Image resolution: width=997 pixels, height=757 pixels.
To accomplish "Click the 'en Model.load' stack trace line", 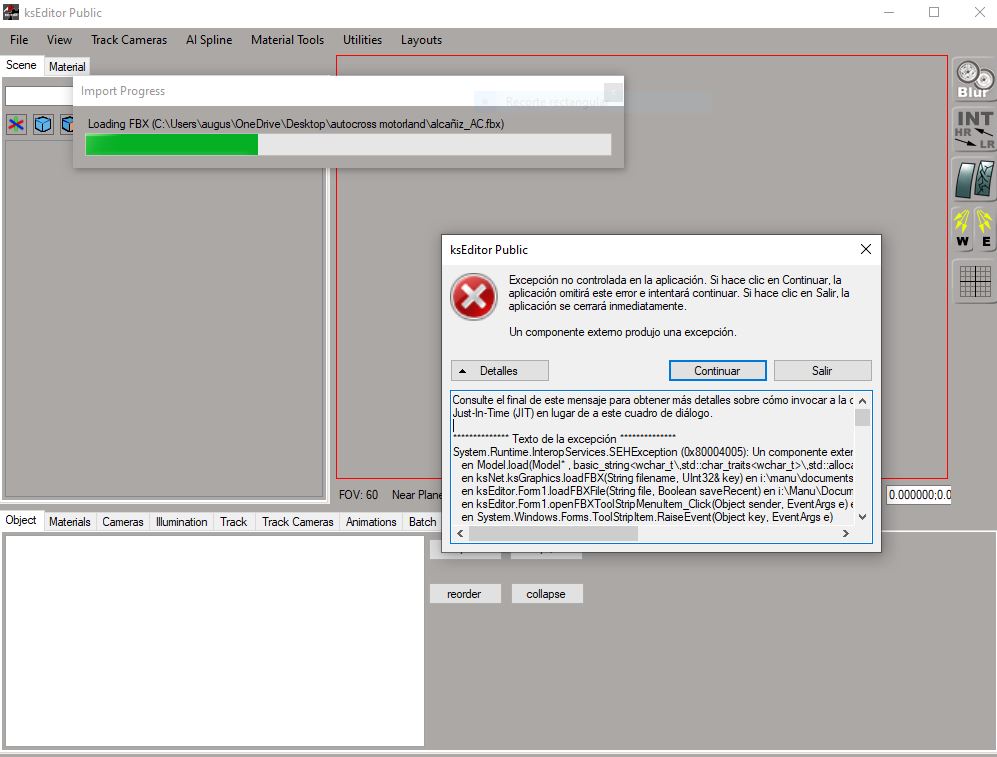I will coord(657,465).
